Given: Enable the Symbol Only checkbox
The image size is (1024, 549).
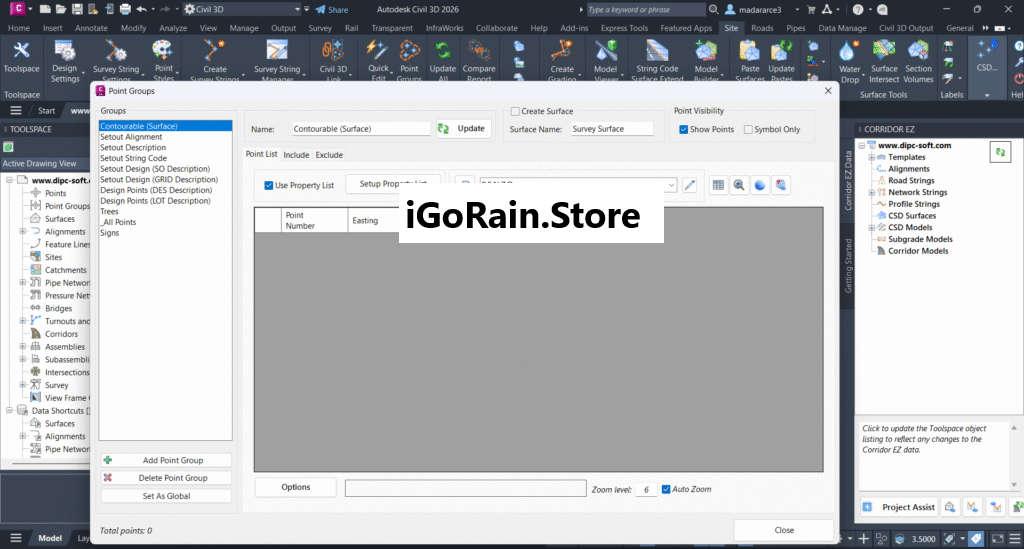Looking at the screenshot, I should click(748, 129).
